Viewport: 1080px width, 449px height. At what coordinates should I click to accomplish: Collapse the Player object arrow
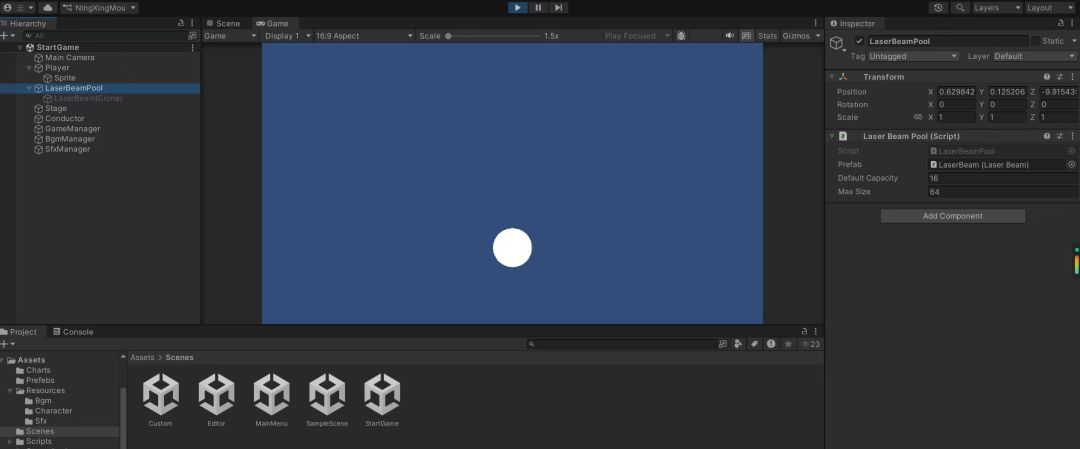tap(29, 68)
